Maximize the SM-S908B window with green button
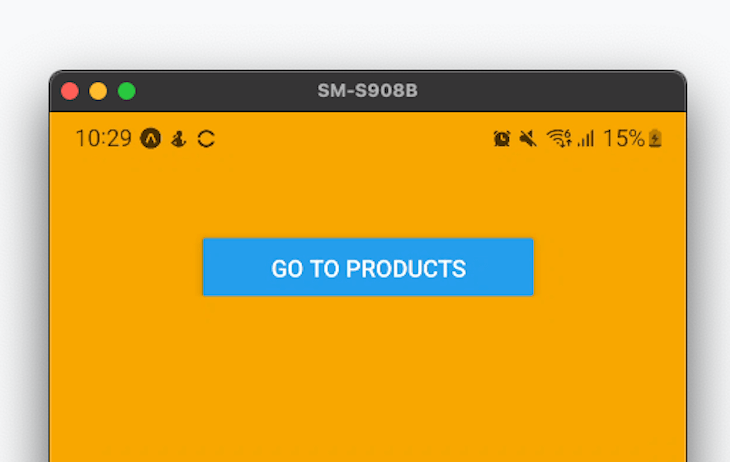Screen dimensions: 730x462 (127, 91)
